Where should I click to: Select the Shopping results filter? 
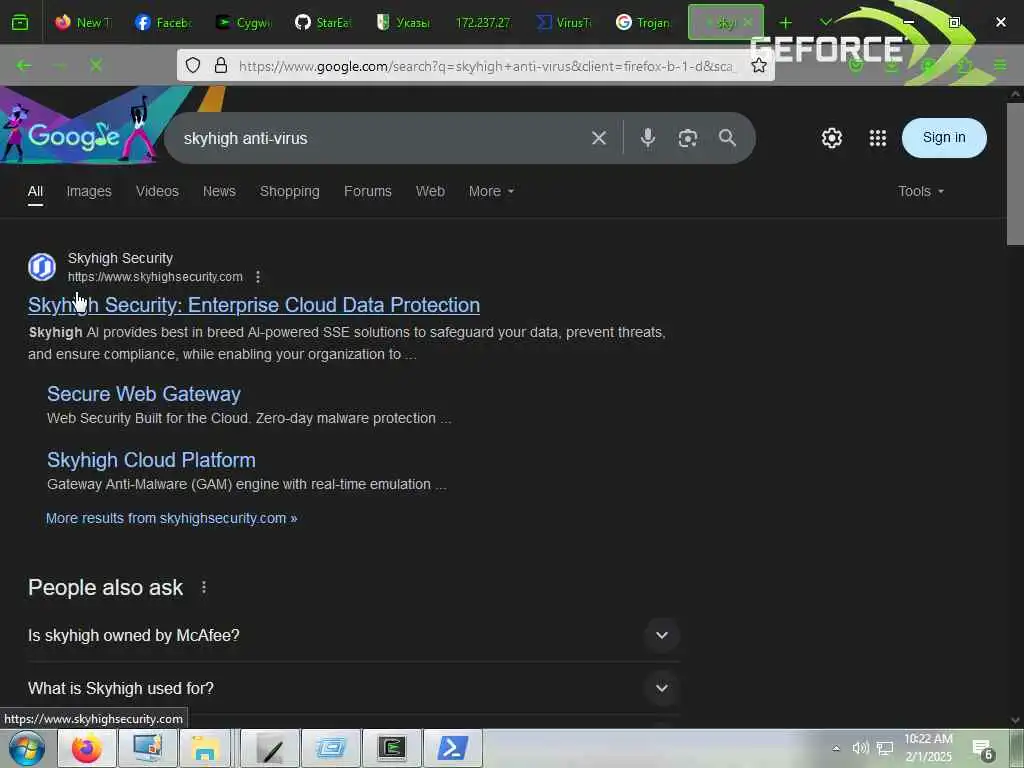point(290,191)
